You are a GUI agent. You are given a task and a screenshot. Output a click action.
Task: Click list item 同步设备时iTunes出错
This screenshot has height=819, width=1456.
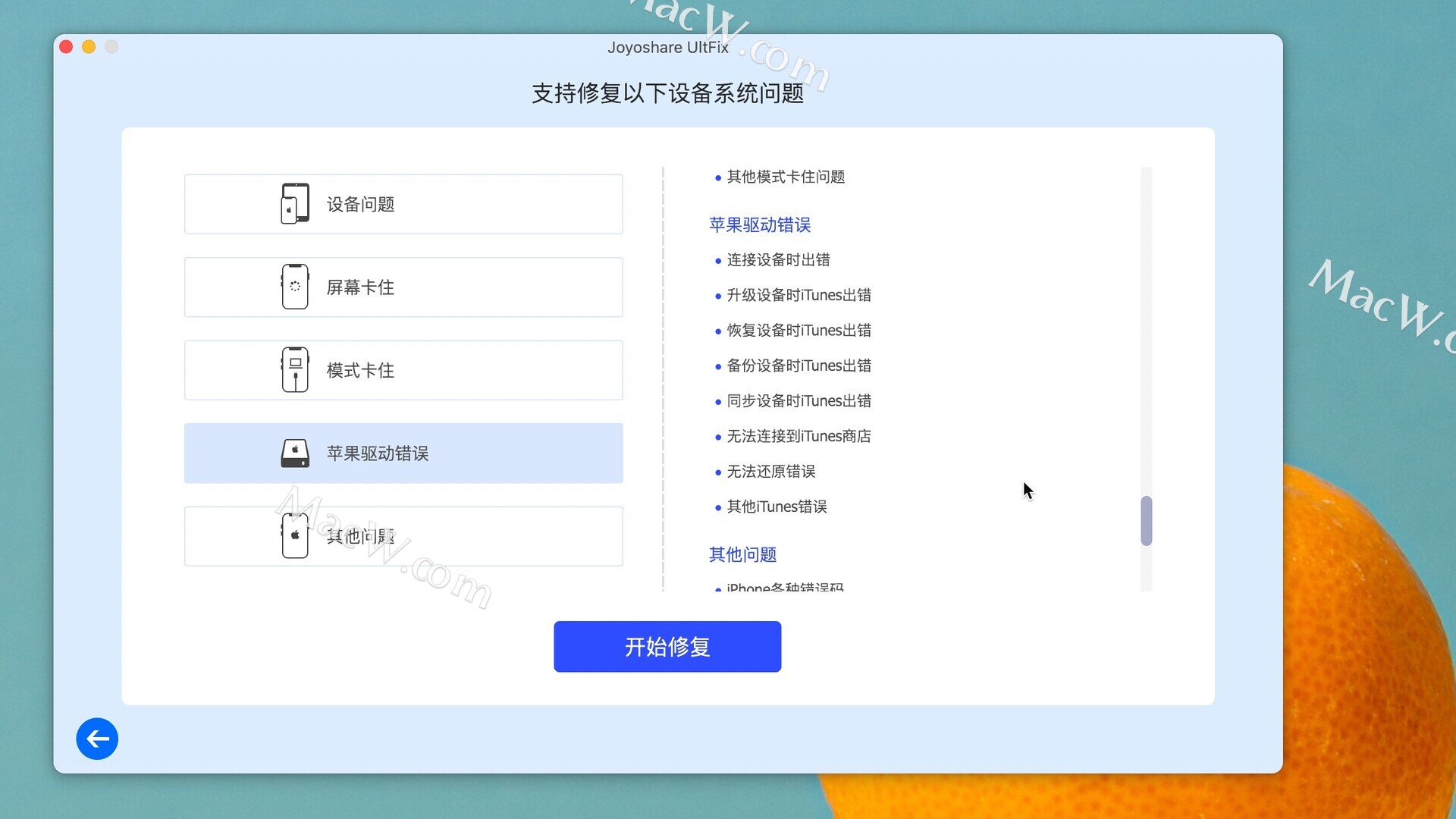tap(799, 401)
